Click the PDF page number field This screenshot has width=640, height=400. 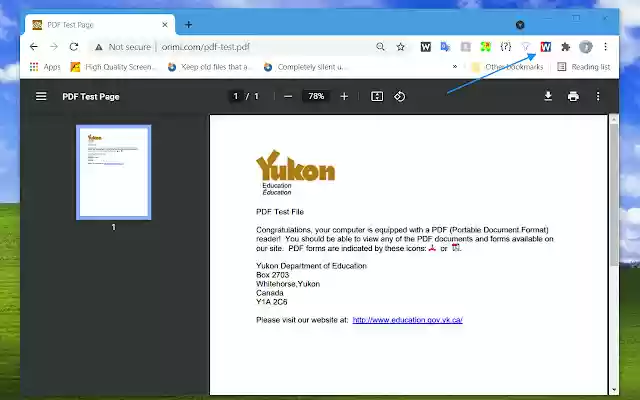pos(236,96)
